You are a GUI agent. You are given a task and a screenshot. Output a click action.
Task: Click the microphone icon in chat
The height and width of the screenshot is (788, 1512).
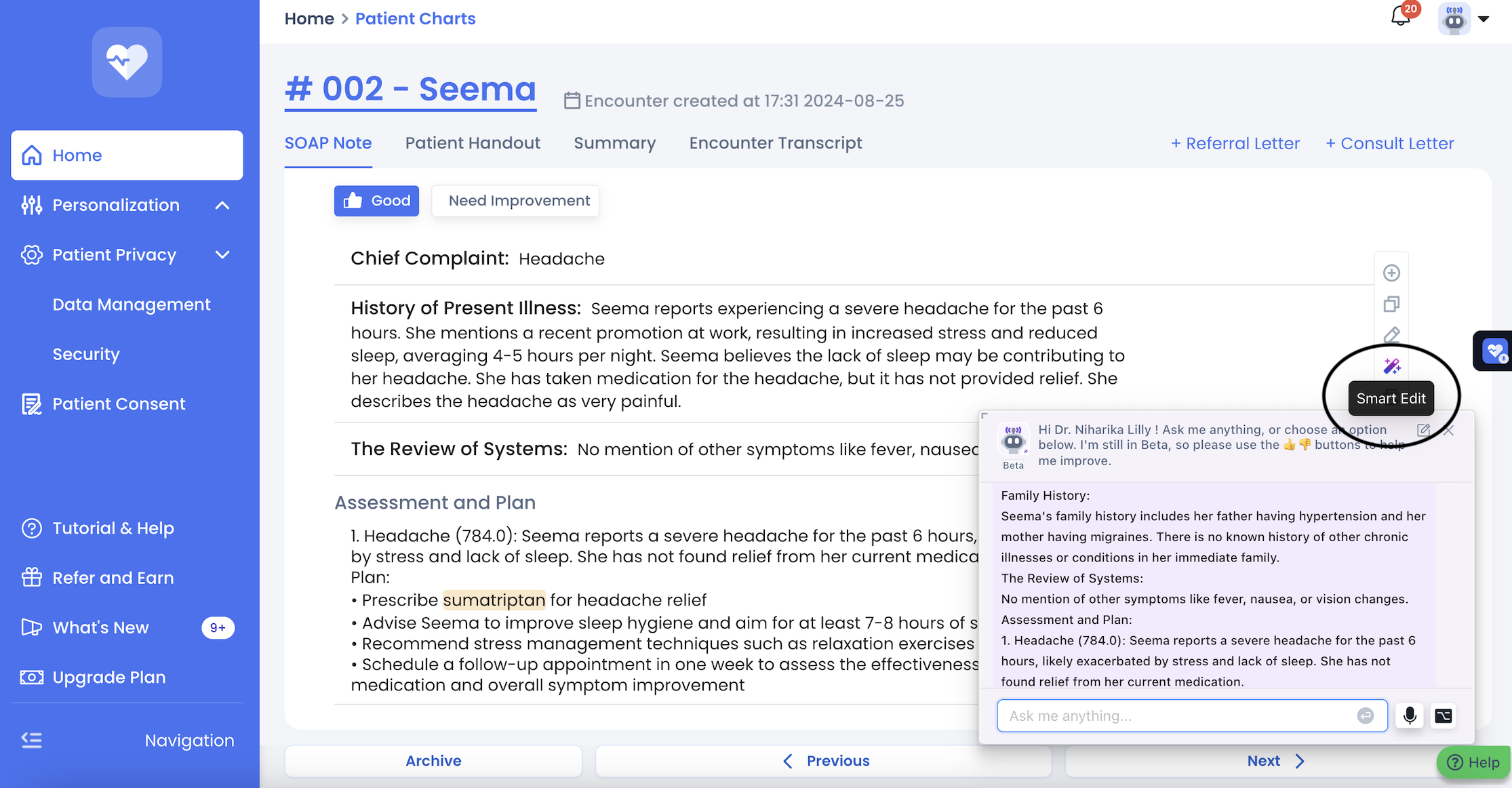pos(1410,715)
